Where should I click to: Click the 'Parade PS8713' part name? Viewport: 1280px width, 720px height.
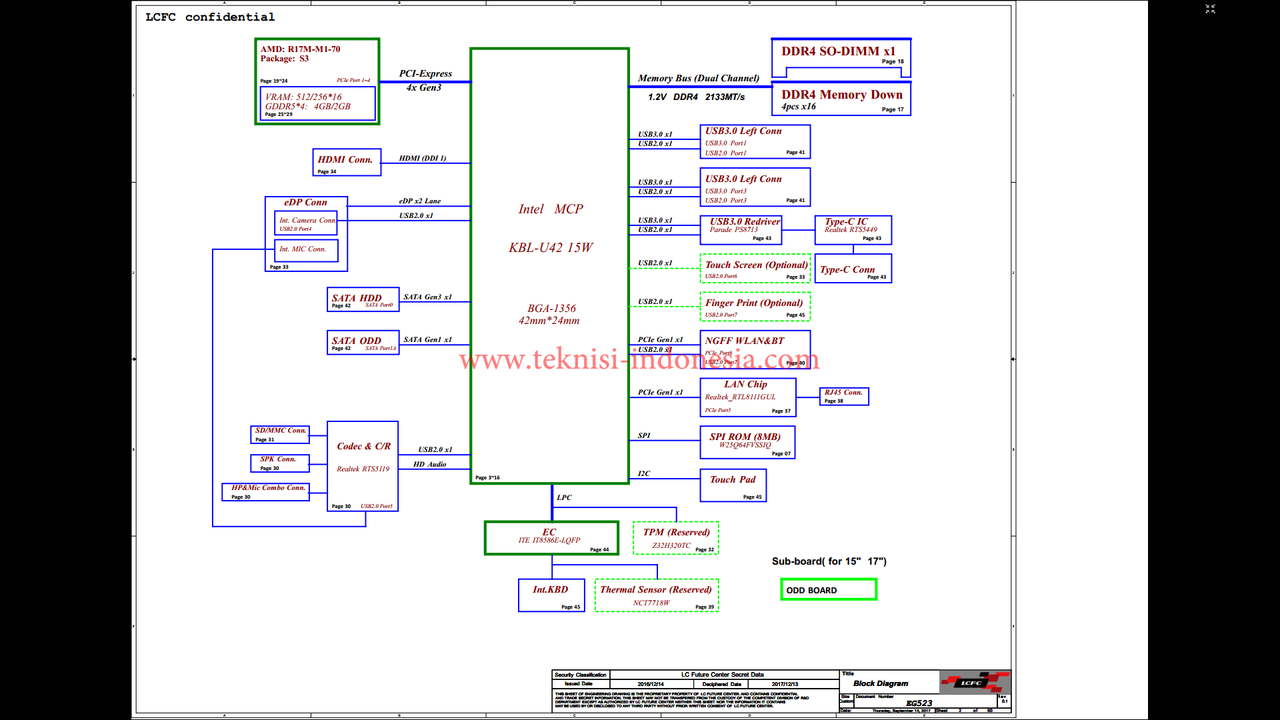click(734, 230)
